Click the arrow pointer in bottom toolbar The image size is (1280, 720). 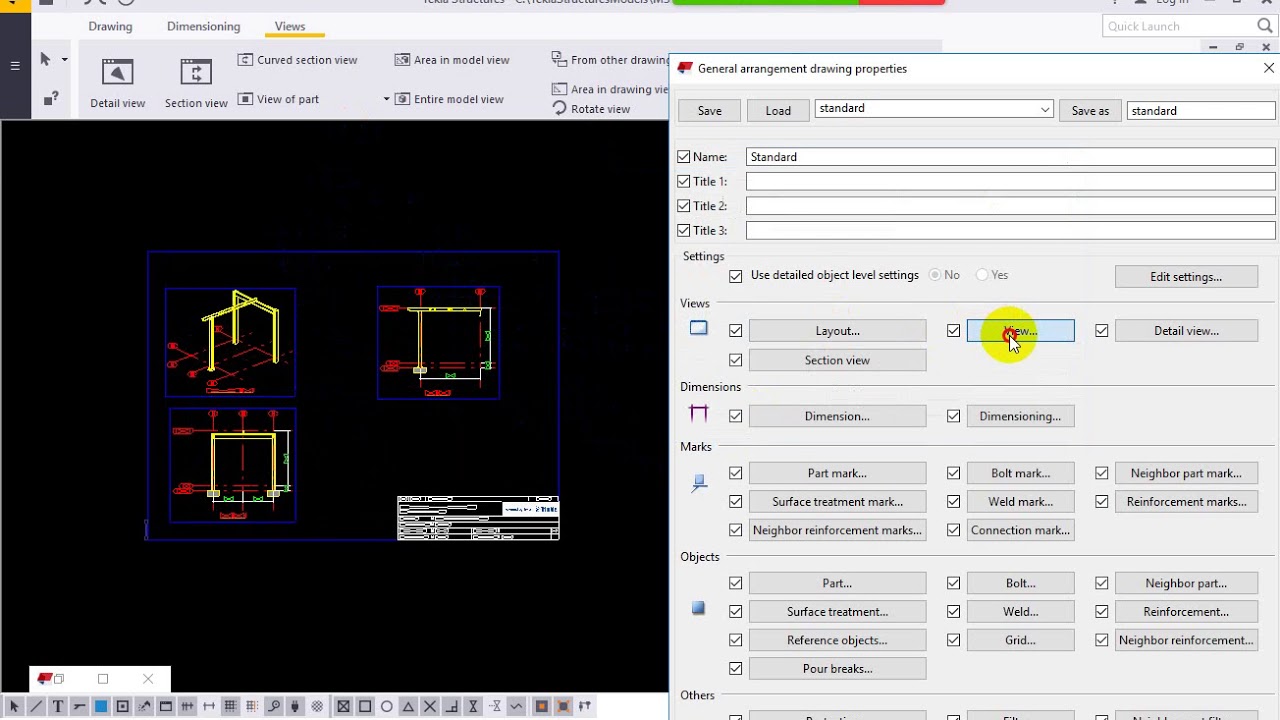[14, 706]
